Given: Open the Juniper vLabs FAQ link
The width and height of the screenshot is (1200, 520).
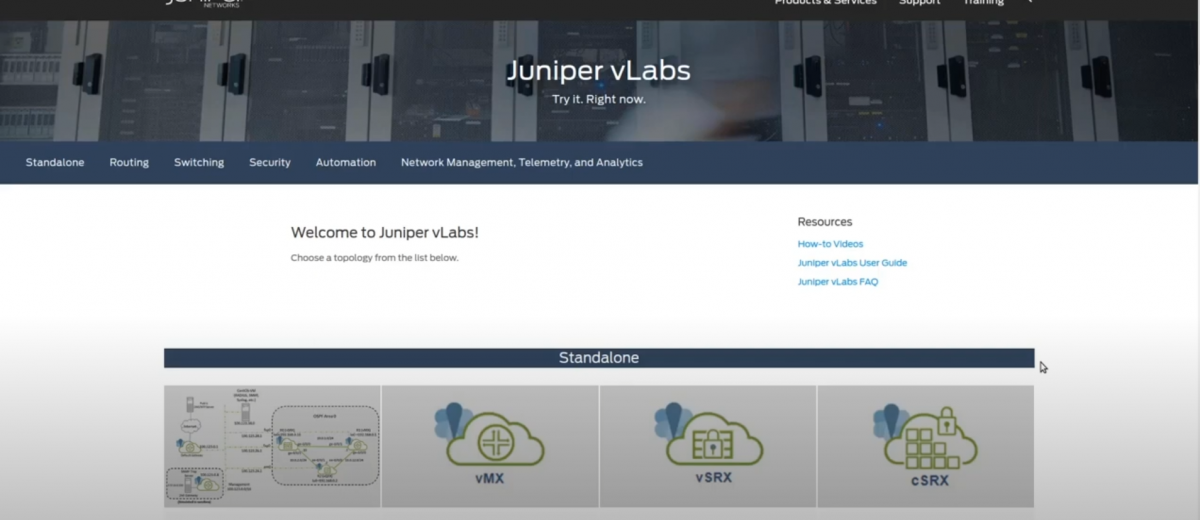Looking at the screenshot, I should coord(838,282).
